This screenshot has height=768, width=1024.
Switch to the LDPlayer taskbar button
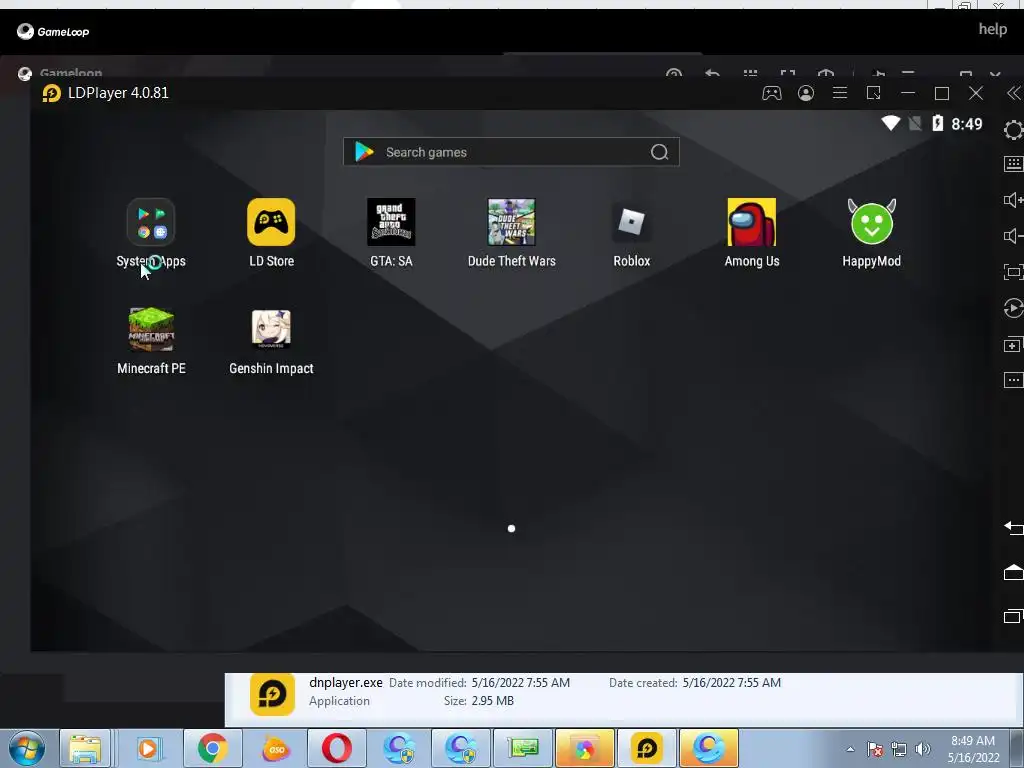pyautogui.click(x=647, y=748)
